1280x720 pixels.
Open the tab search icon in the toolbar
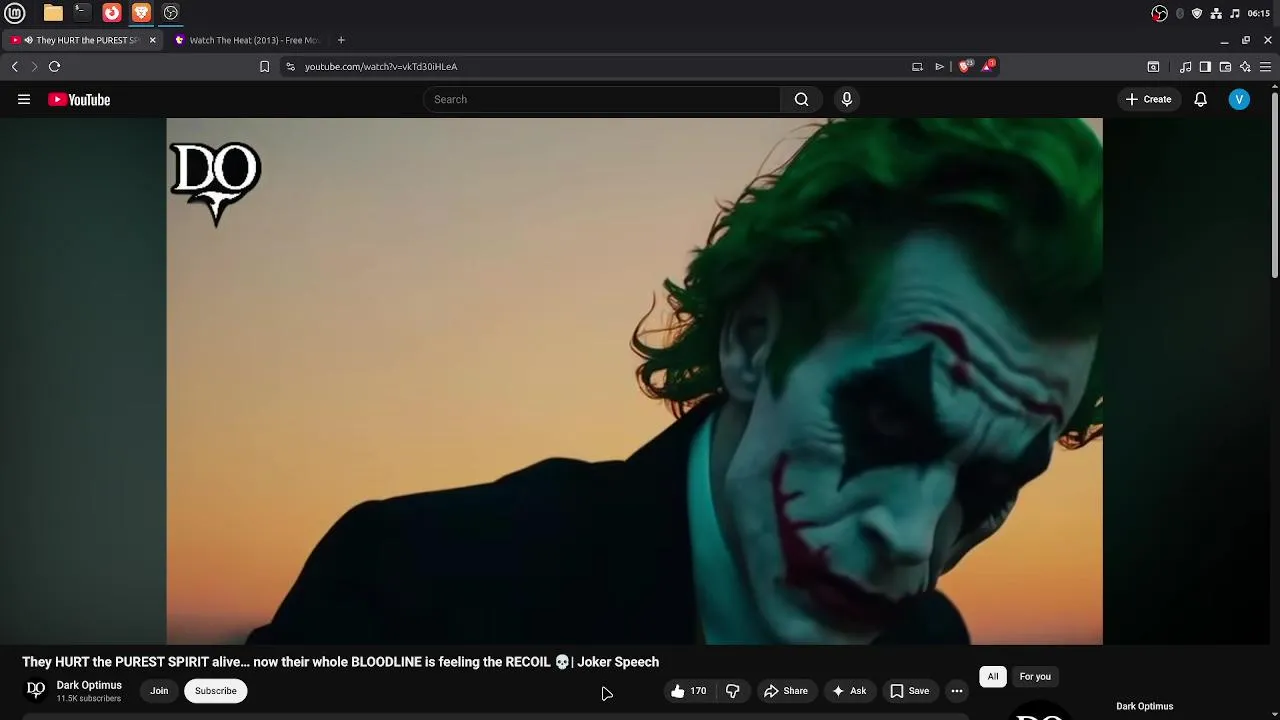pos(1153,67)
